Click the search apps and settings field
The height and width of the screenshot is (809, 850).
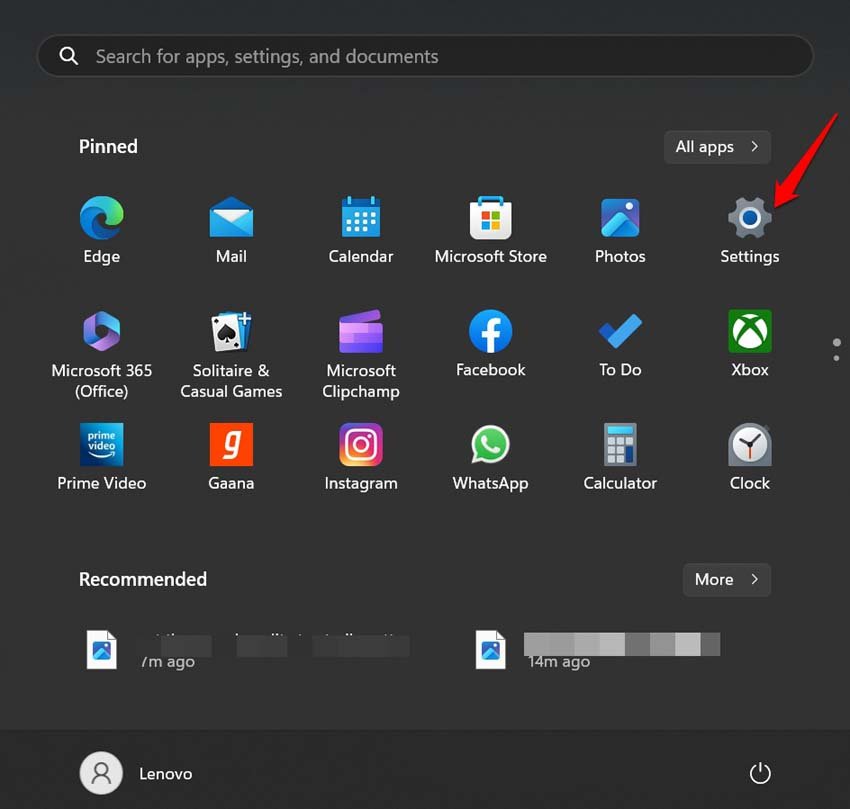[425, 56]
